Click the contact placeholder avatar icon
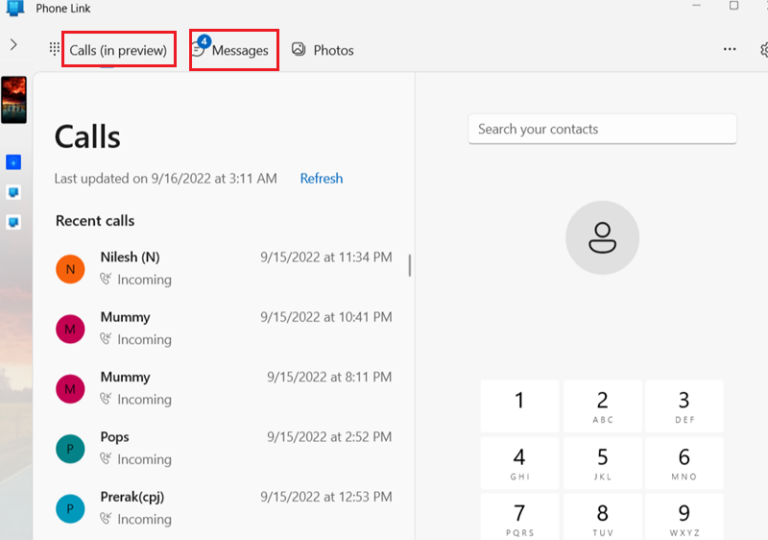 (x=602, y=237)
